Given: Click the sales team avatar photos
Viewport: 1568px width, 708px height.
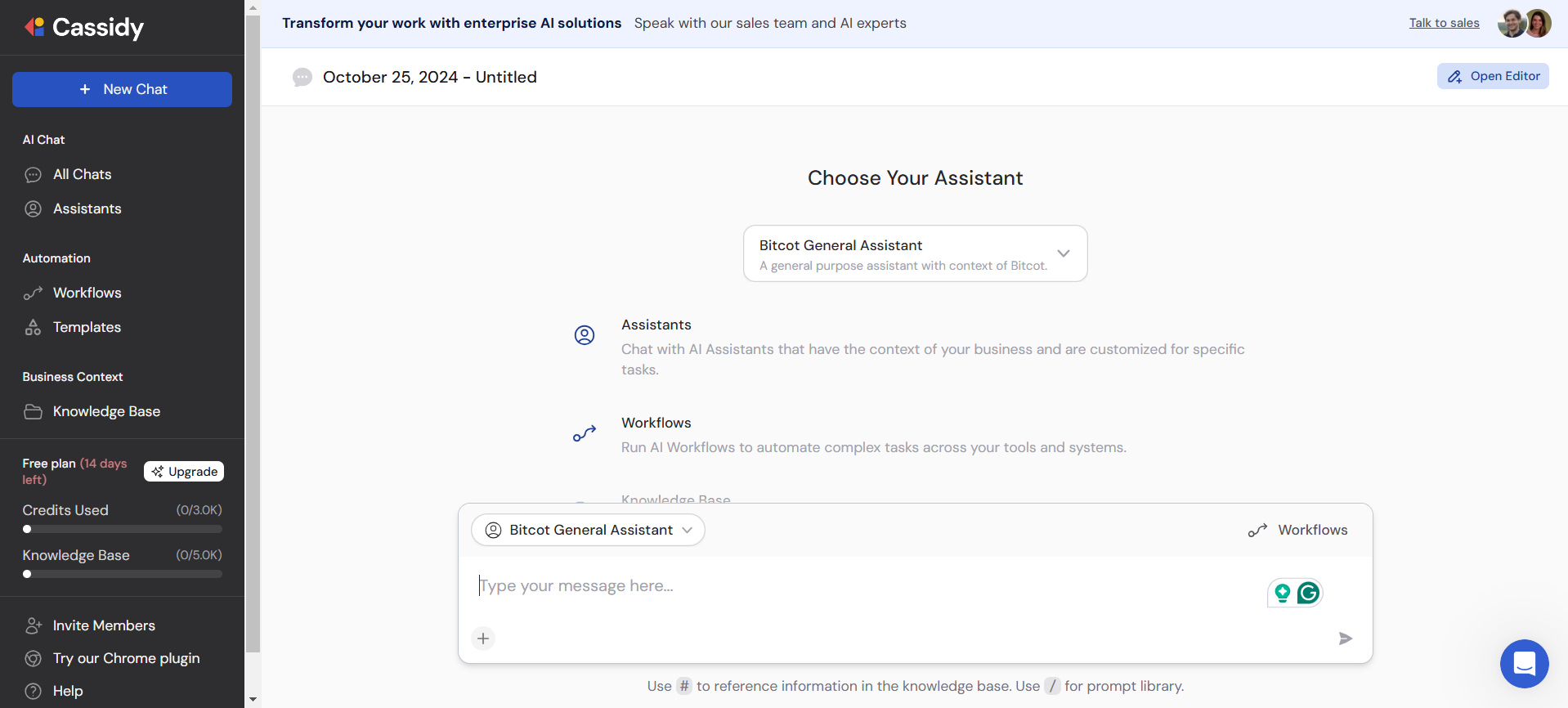Looking at the screenshot, I should 1524,24.
